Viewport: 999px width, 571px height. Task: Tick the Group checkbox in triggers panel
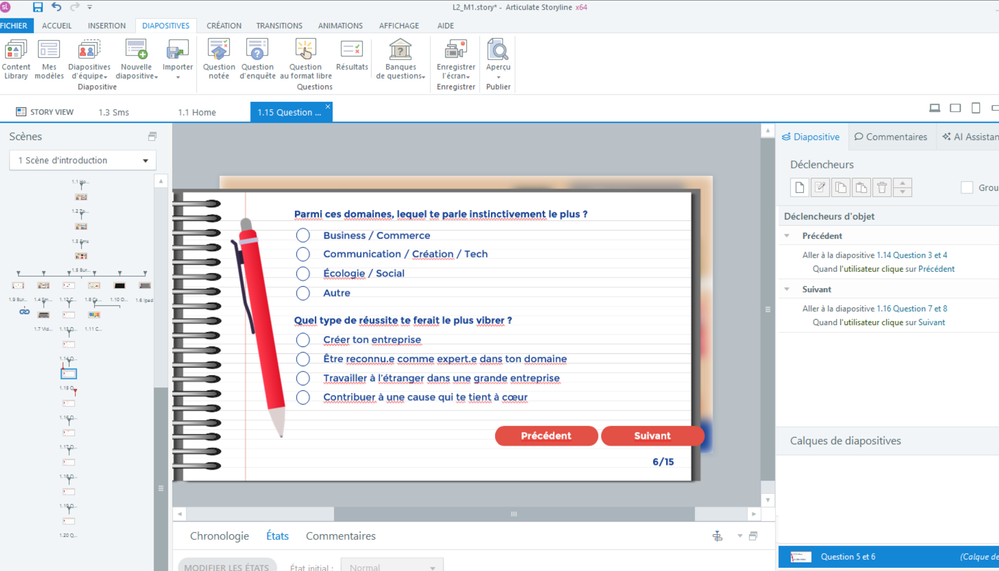pyautogui.click(x=966, y=188)
